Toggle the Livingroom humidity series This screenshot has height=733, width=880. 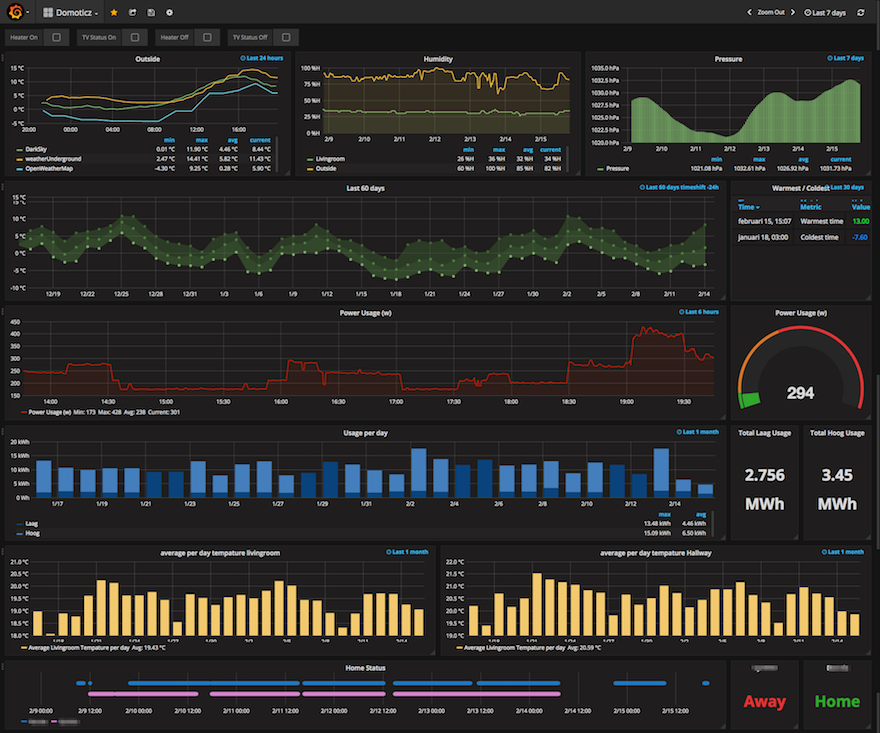[x=331, y=159]
